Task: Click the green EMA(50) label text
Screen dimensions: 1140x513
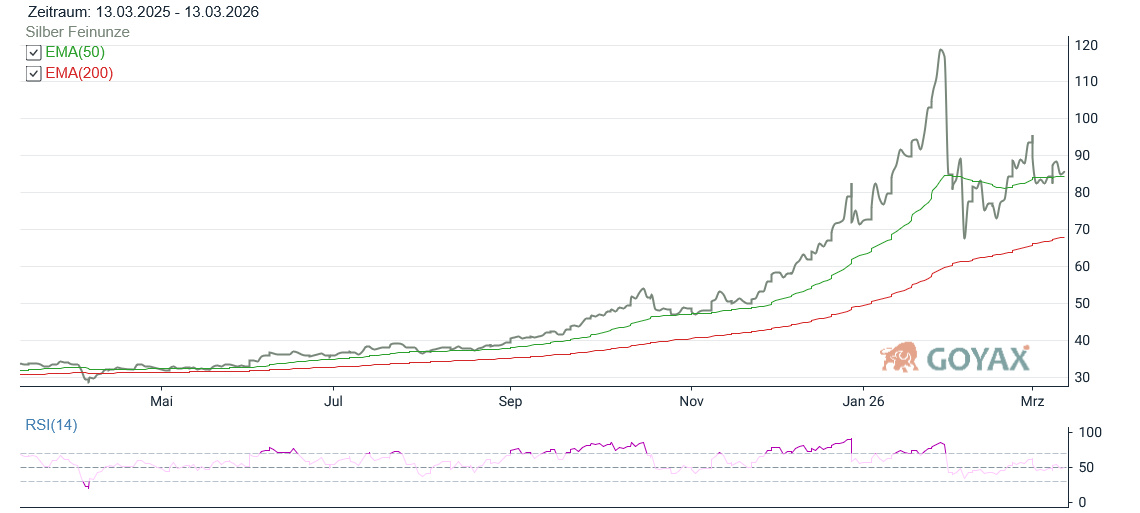Action: coord(75,52)
